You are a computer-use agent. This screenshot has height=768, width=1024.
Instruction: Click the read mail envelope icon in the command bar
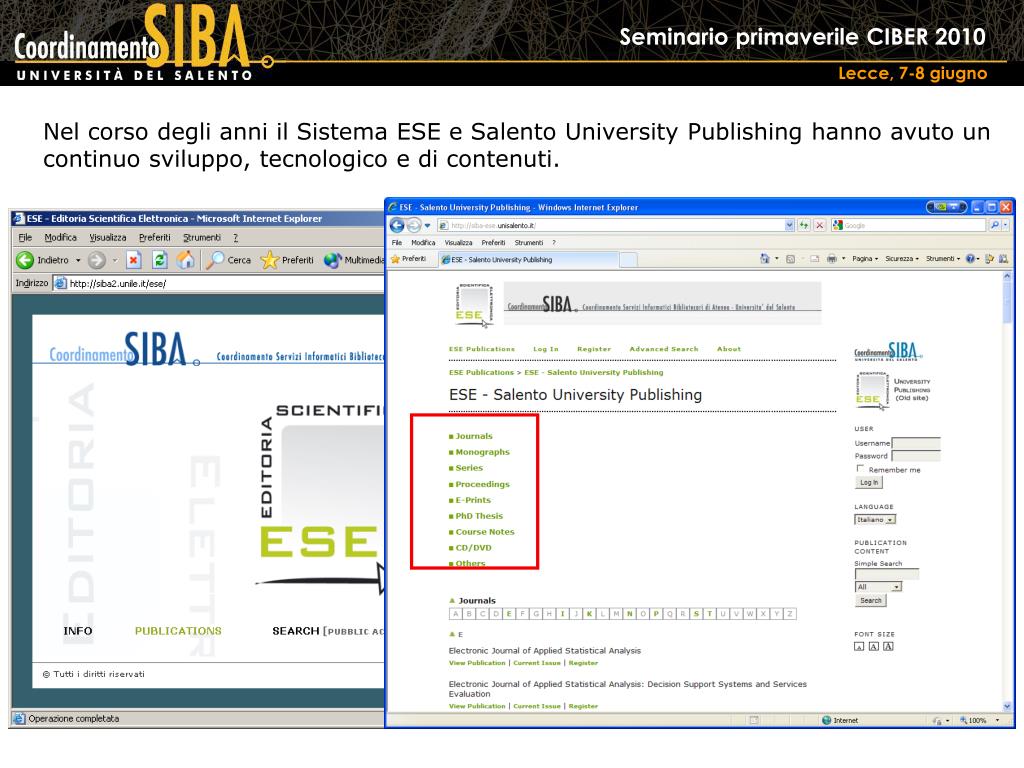[814, 259]
